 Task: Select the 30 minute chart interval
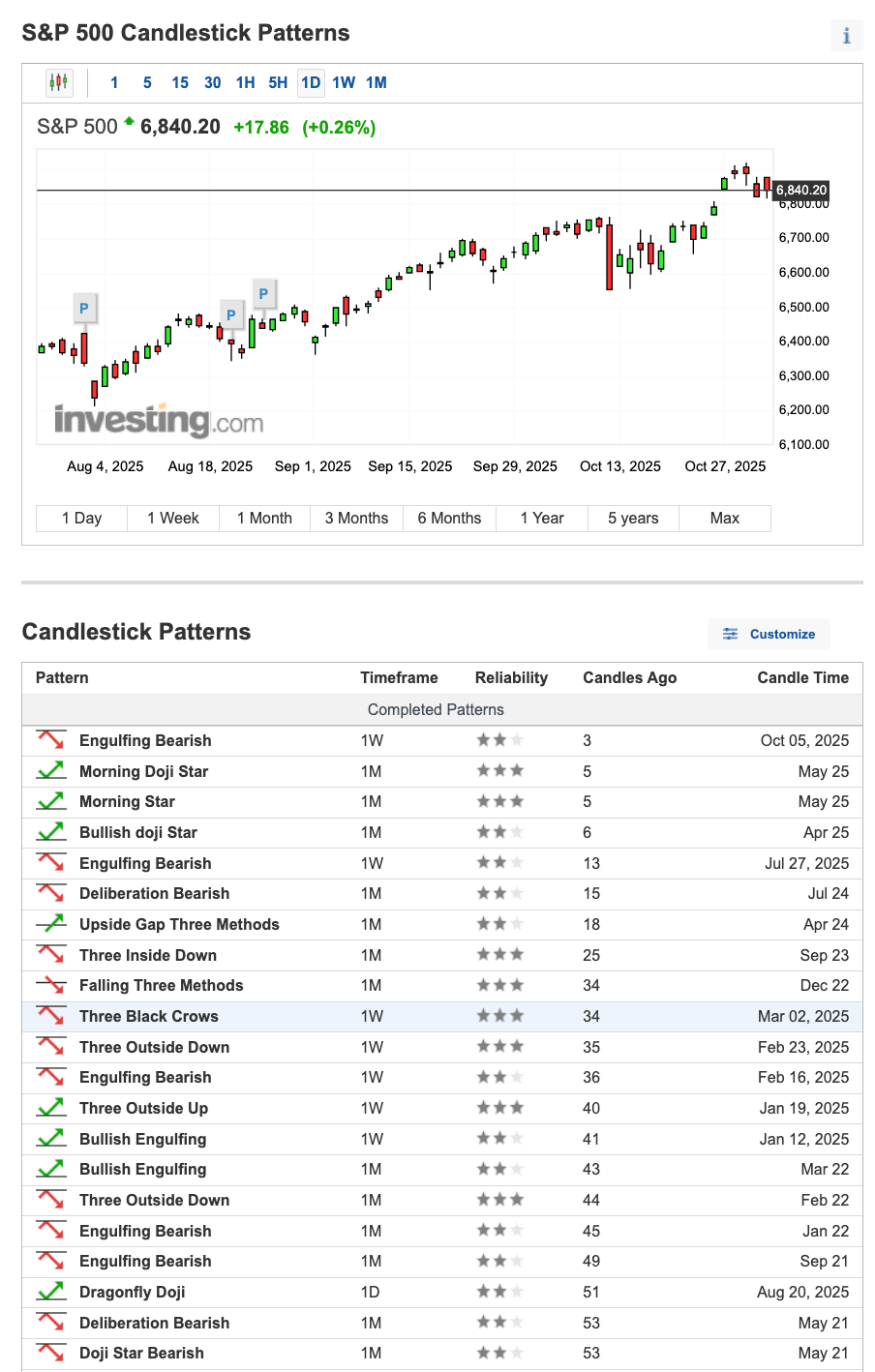point(213,82)
